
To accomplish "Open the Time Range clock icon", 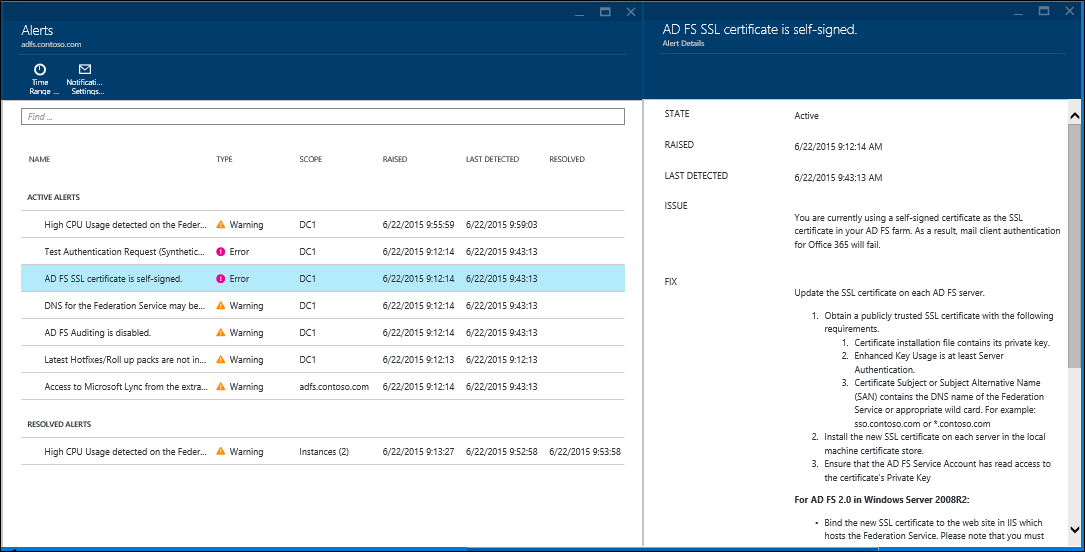I will point(39,70).
